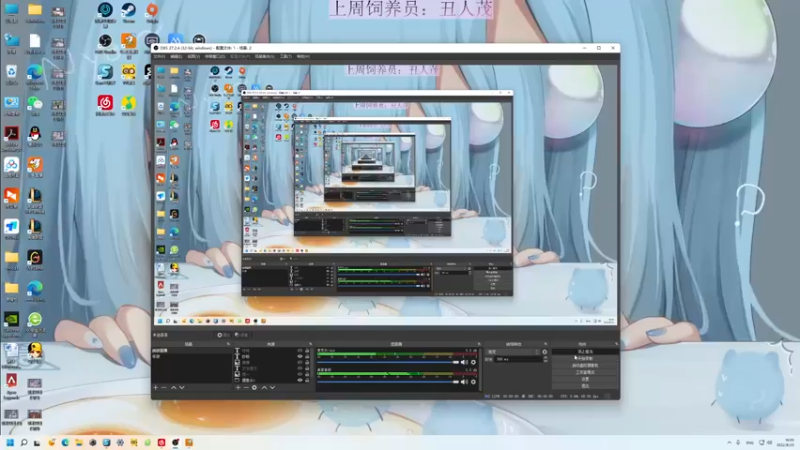
Task: Toggle visibility of the first source row
Action: click(300, 351)
